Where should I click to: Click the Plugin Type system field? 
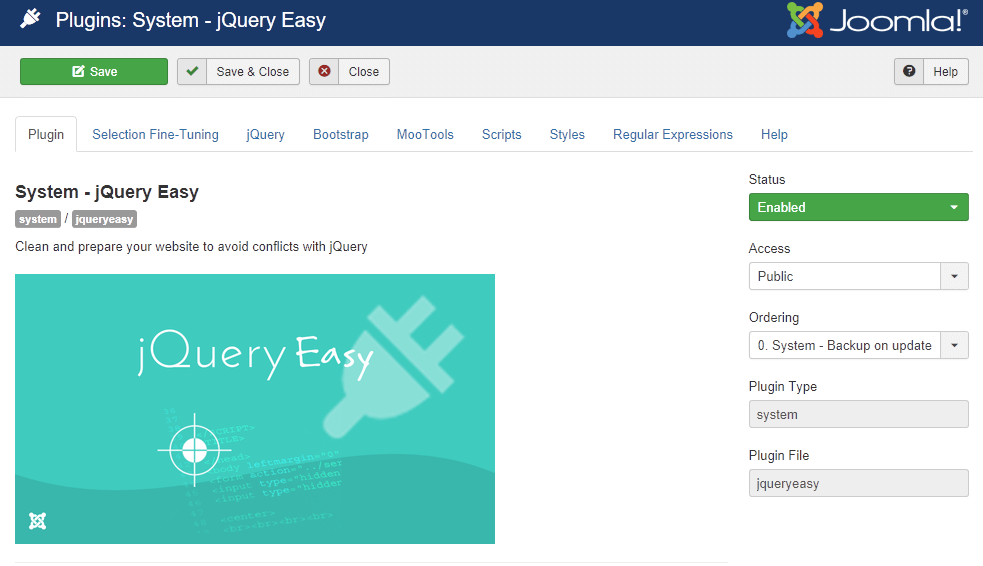(x=858, y=414)
